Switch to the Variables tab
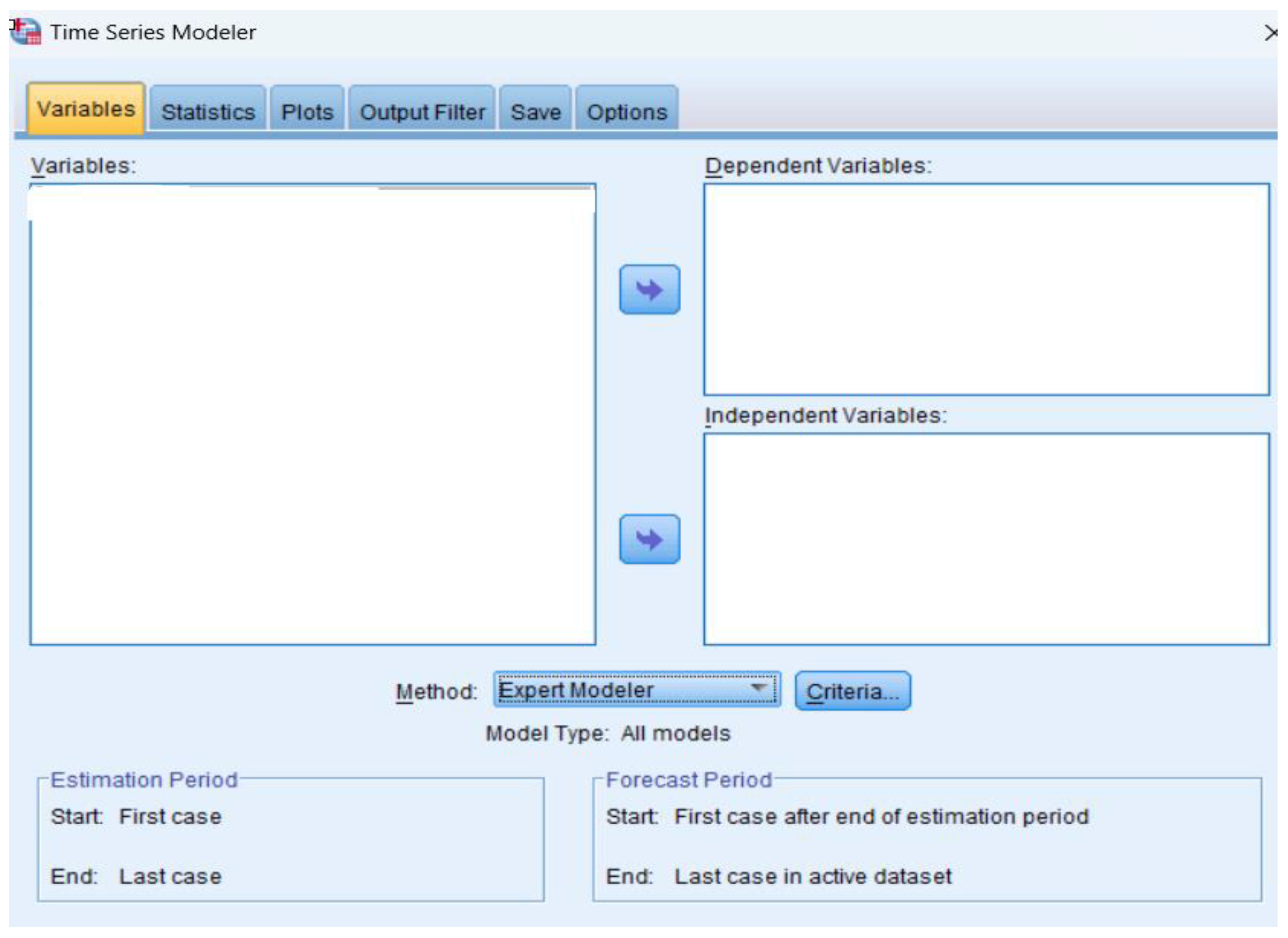 (x=86, y=109)
